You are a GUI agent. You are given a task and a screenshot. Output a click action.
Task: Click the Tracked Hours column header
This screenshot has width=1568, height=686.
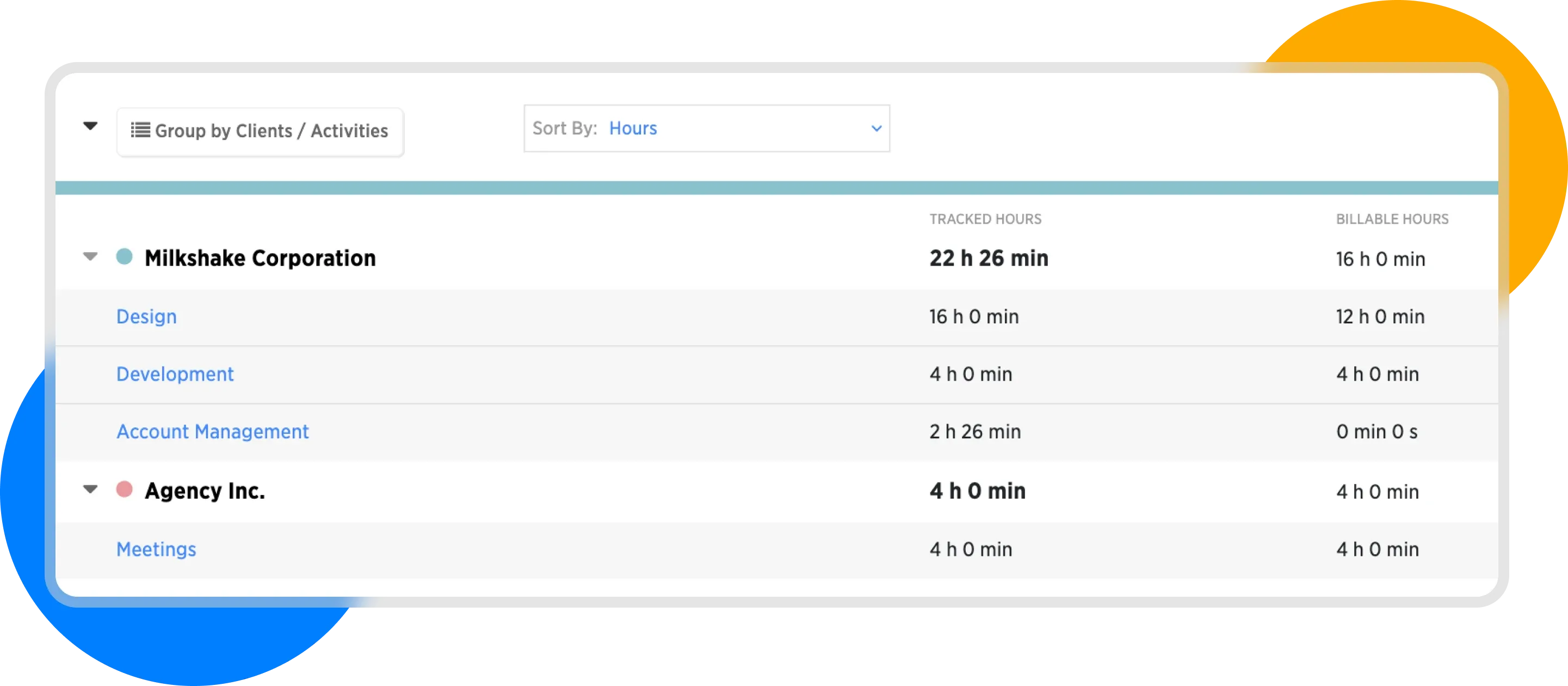tap(985, 219)
